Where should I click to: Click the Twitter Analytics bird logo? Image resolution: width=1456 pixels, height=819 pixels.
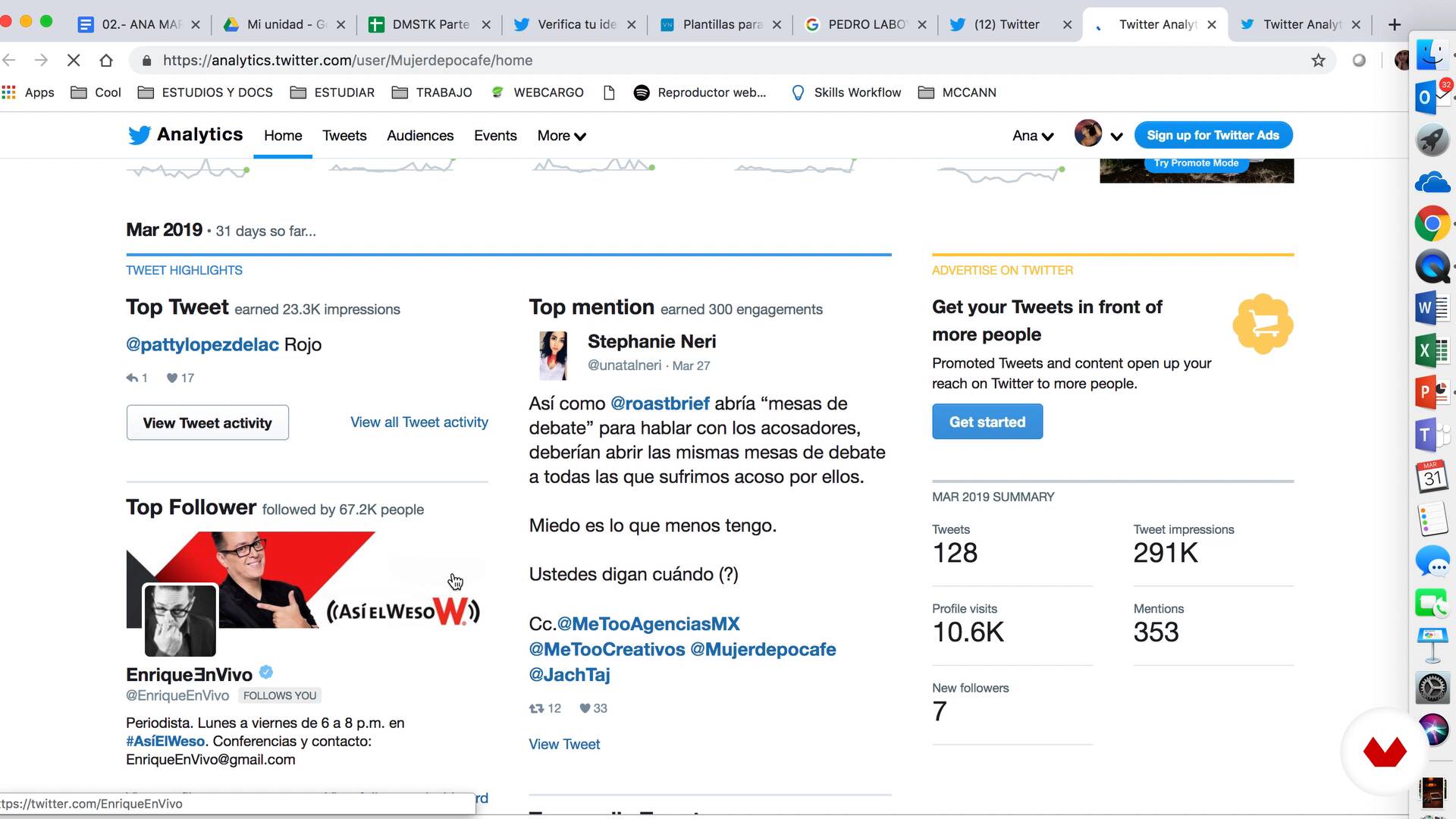140,135
